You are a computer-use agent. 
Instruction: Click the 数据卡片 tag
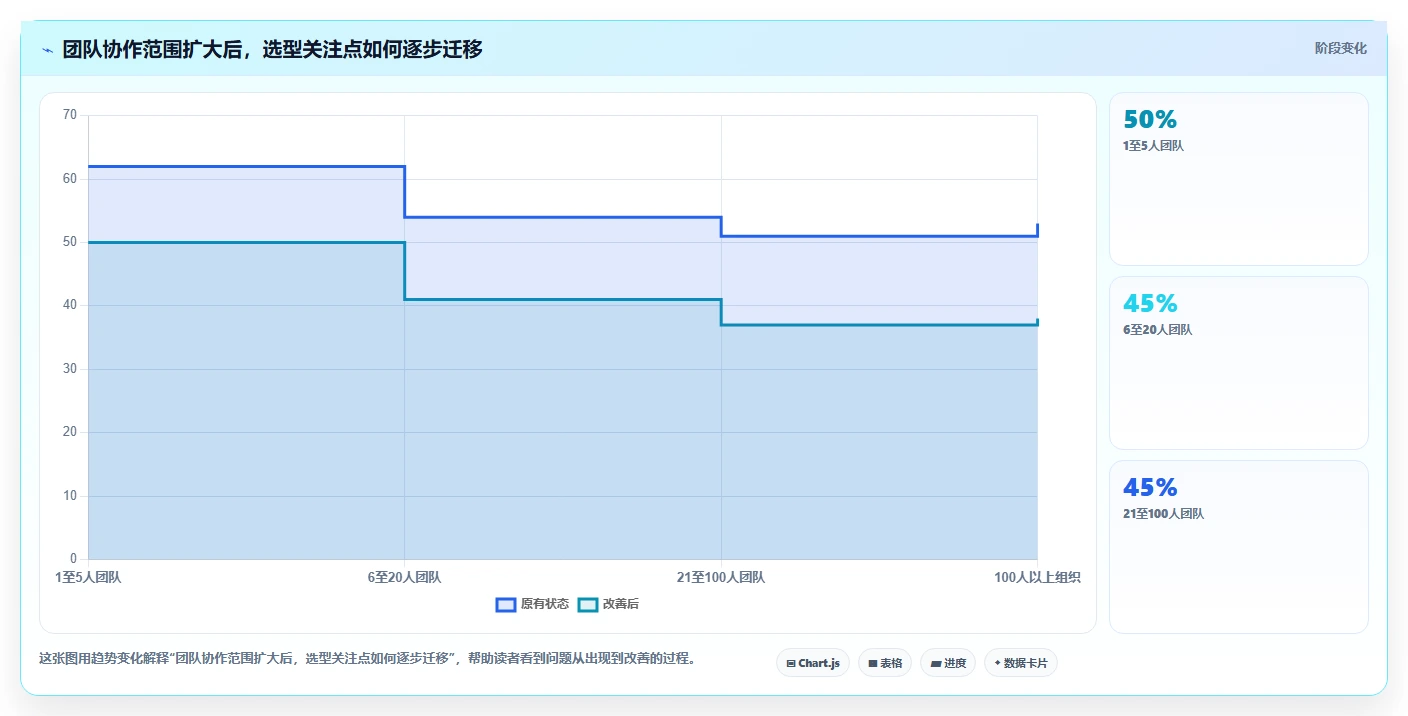point(1021,663)
